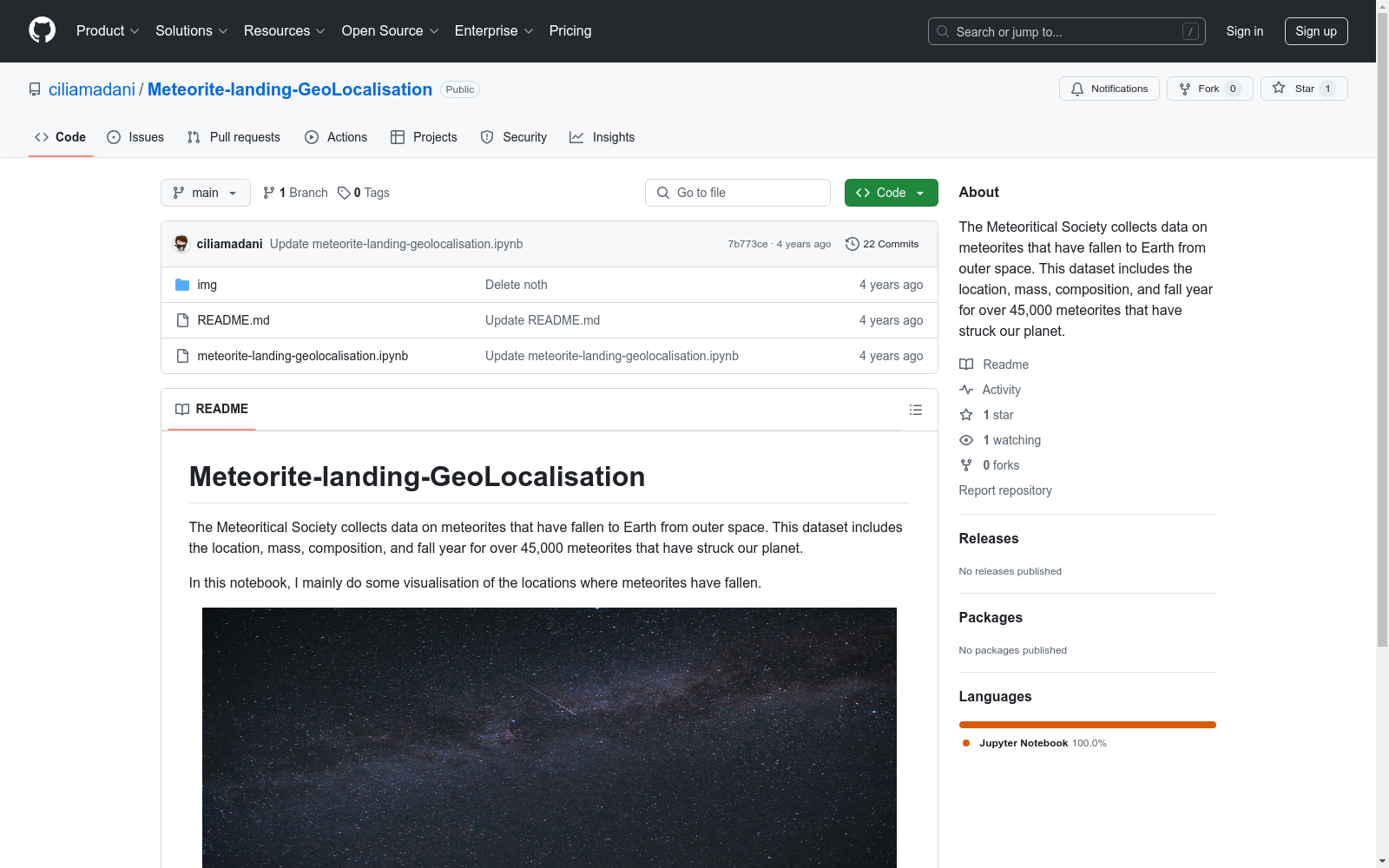Screen dimensions: 1389x868
Task: Click the meteor night sky image
Action: (x=549, y=738)
